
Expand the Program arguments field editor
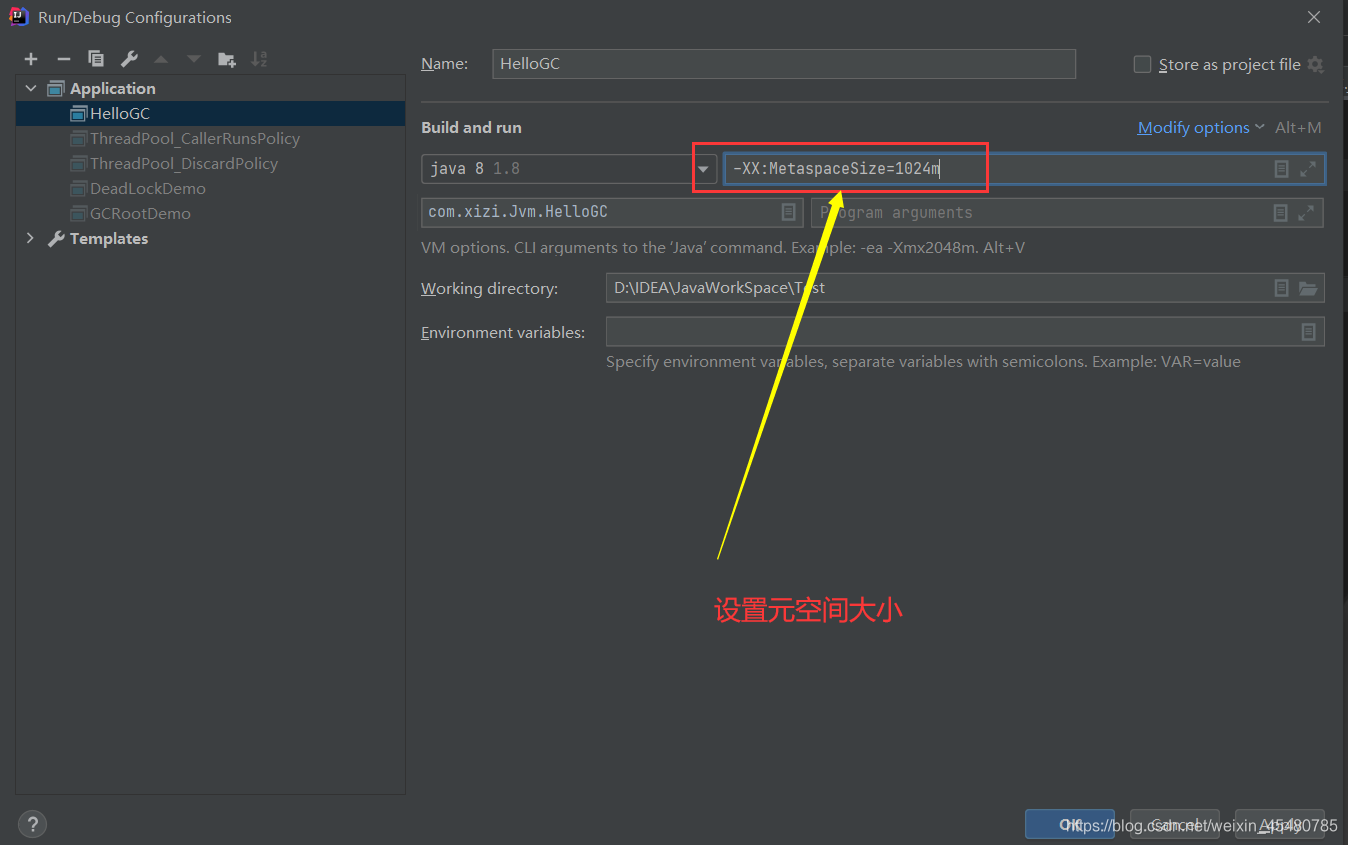1306,213
